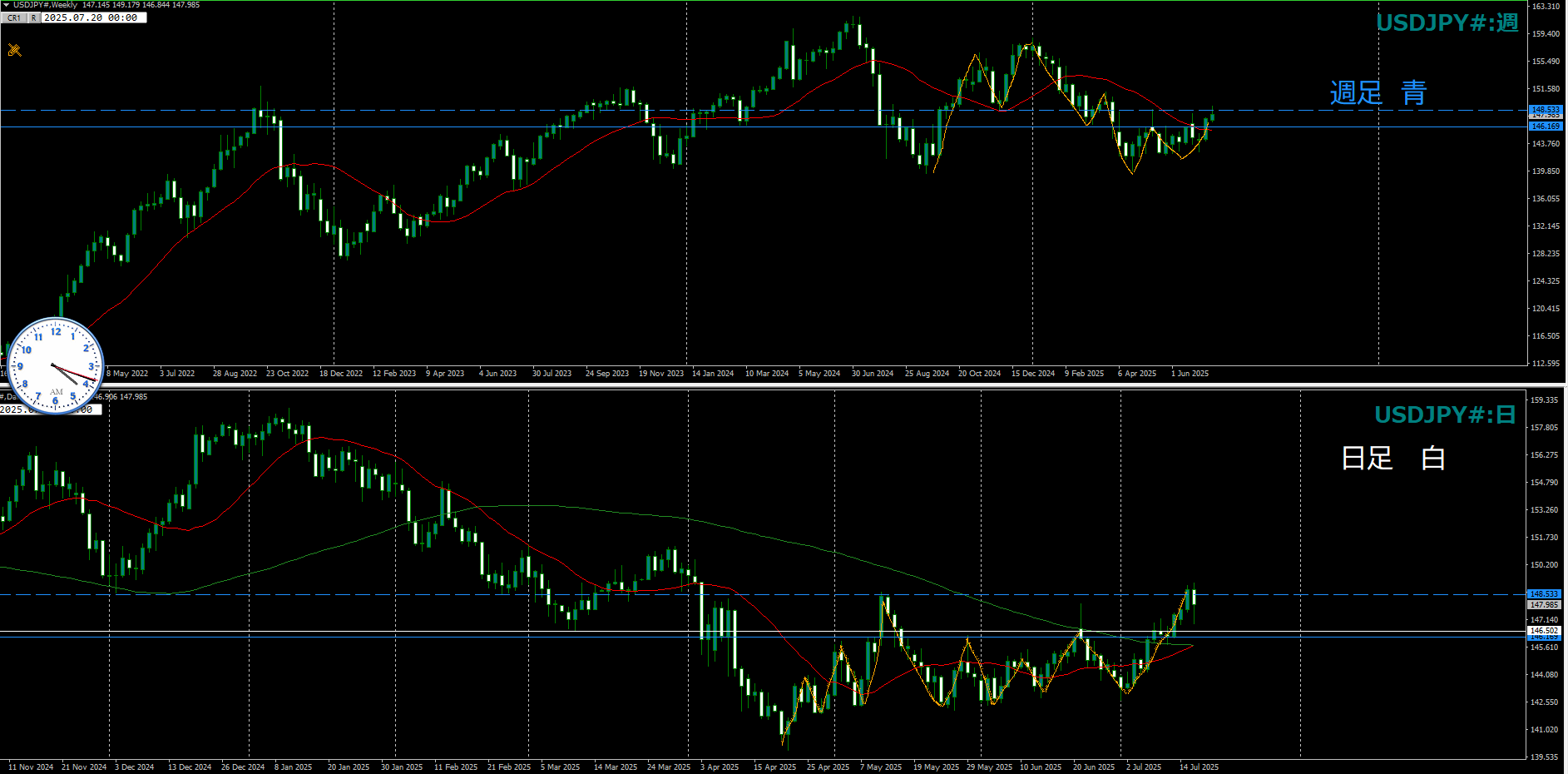Click the CR1 button on weekly chart
Screen dimensions: 1568x774
coord(14,17)
